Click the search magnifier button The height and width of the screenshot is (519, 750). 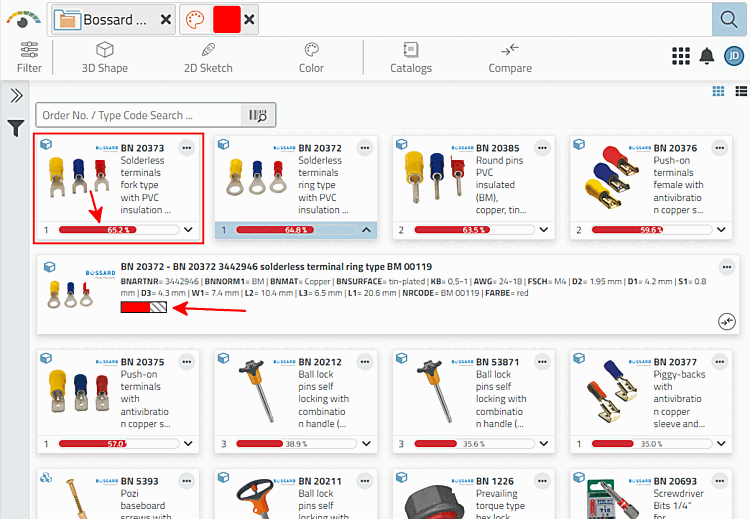point(728,20)
